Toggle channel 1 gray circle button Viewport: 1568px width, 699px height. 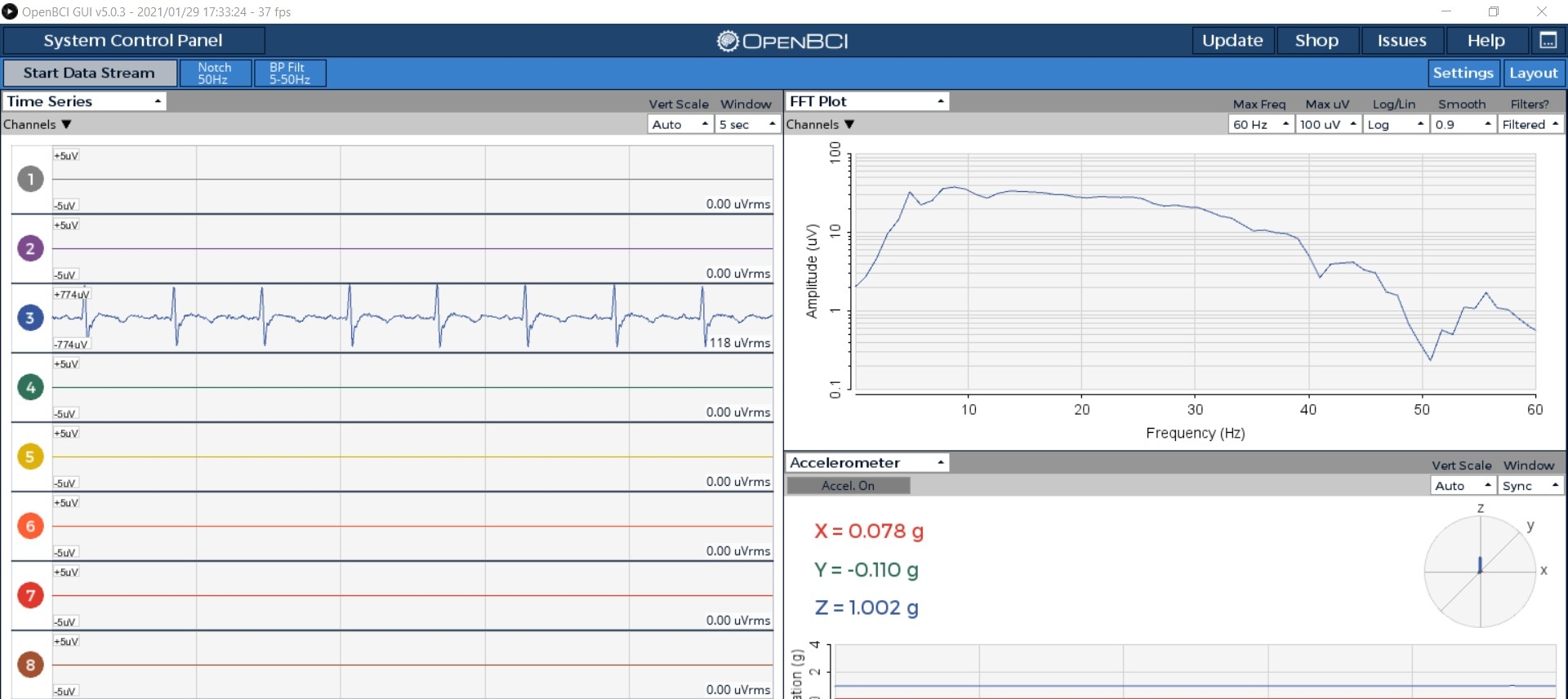tap(30, 179)
